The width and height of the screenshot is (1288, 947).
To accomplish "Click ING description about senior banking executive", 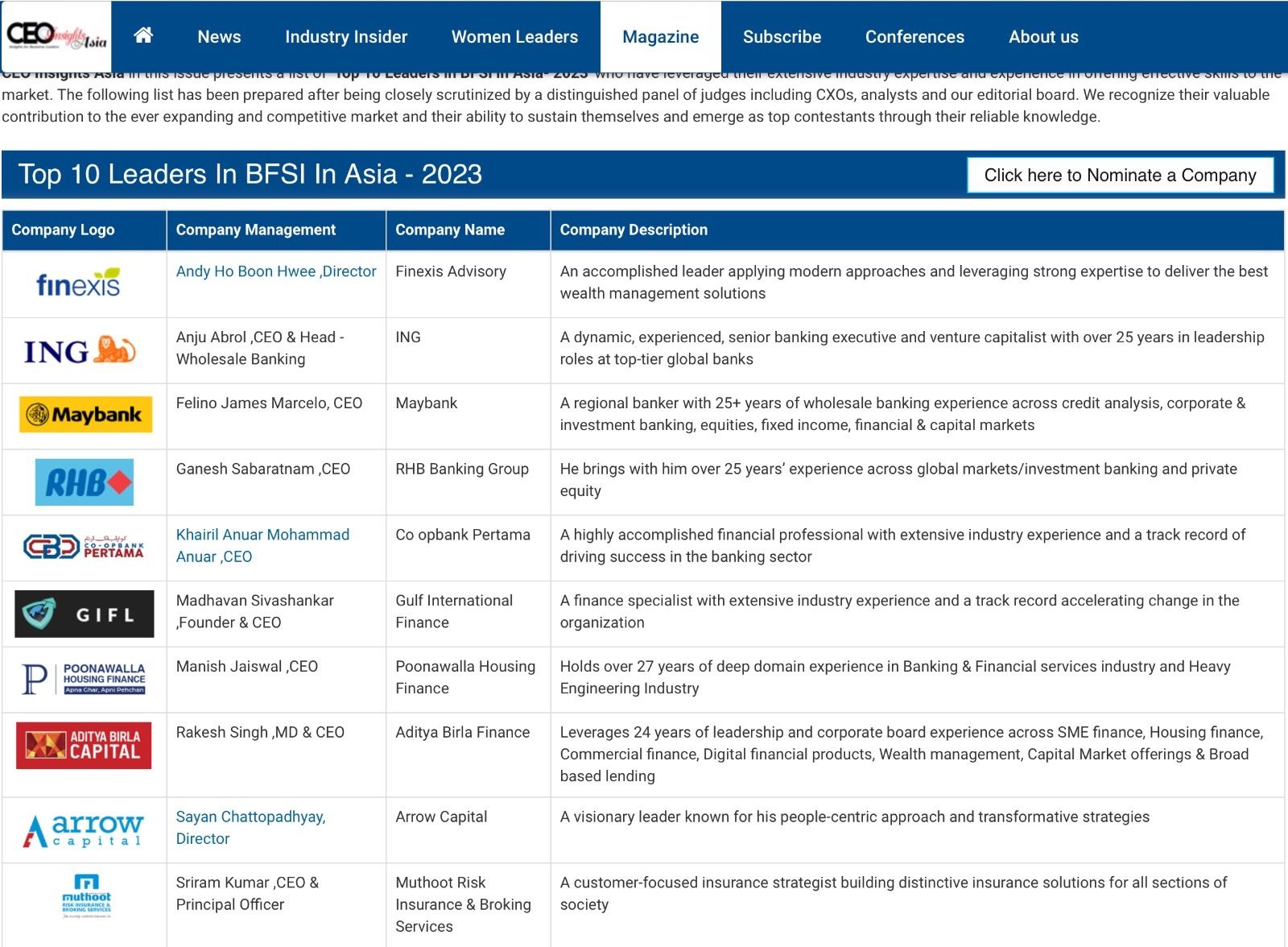I will (x=912, y=348).
